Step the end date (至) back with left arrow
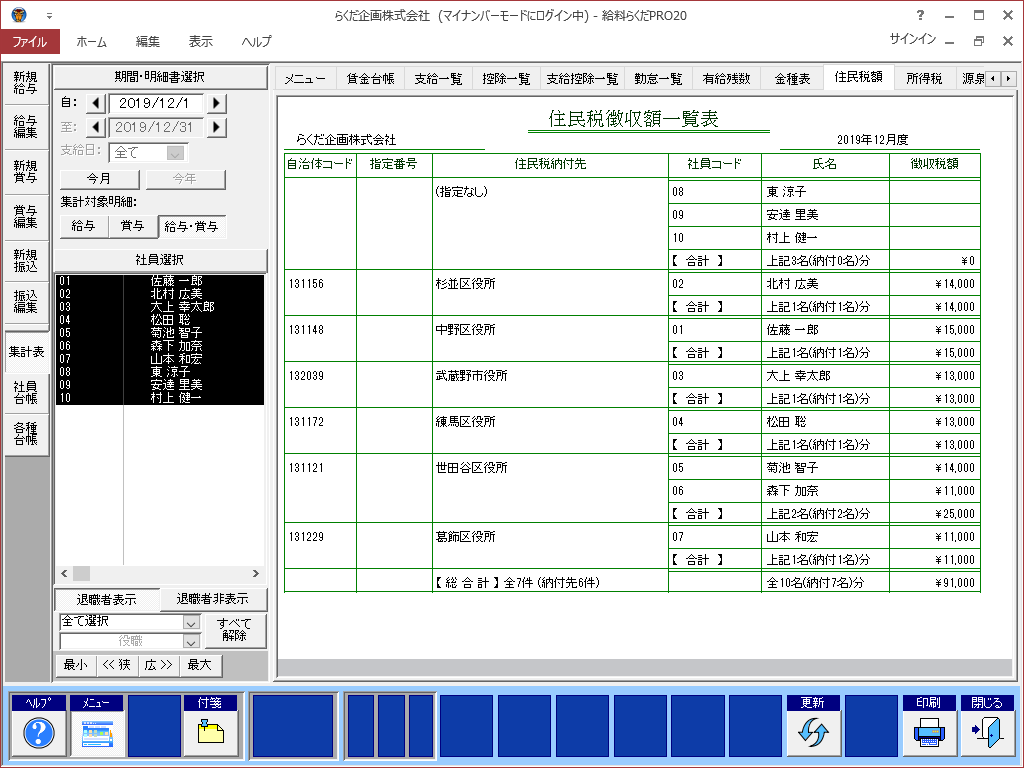Screen dimensions: 1024x768 (96, 127)
